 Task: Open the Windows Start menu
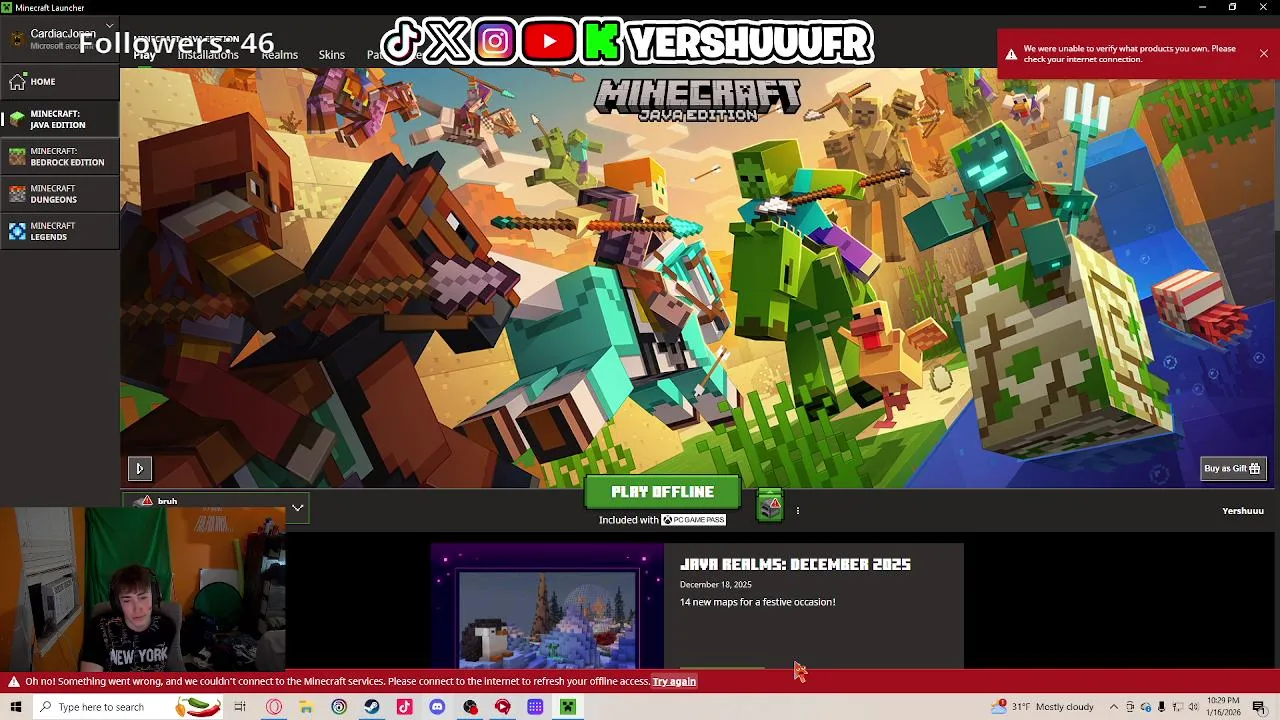(15, 707)
